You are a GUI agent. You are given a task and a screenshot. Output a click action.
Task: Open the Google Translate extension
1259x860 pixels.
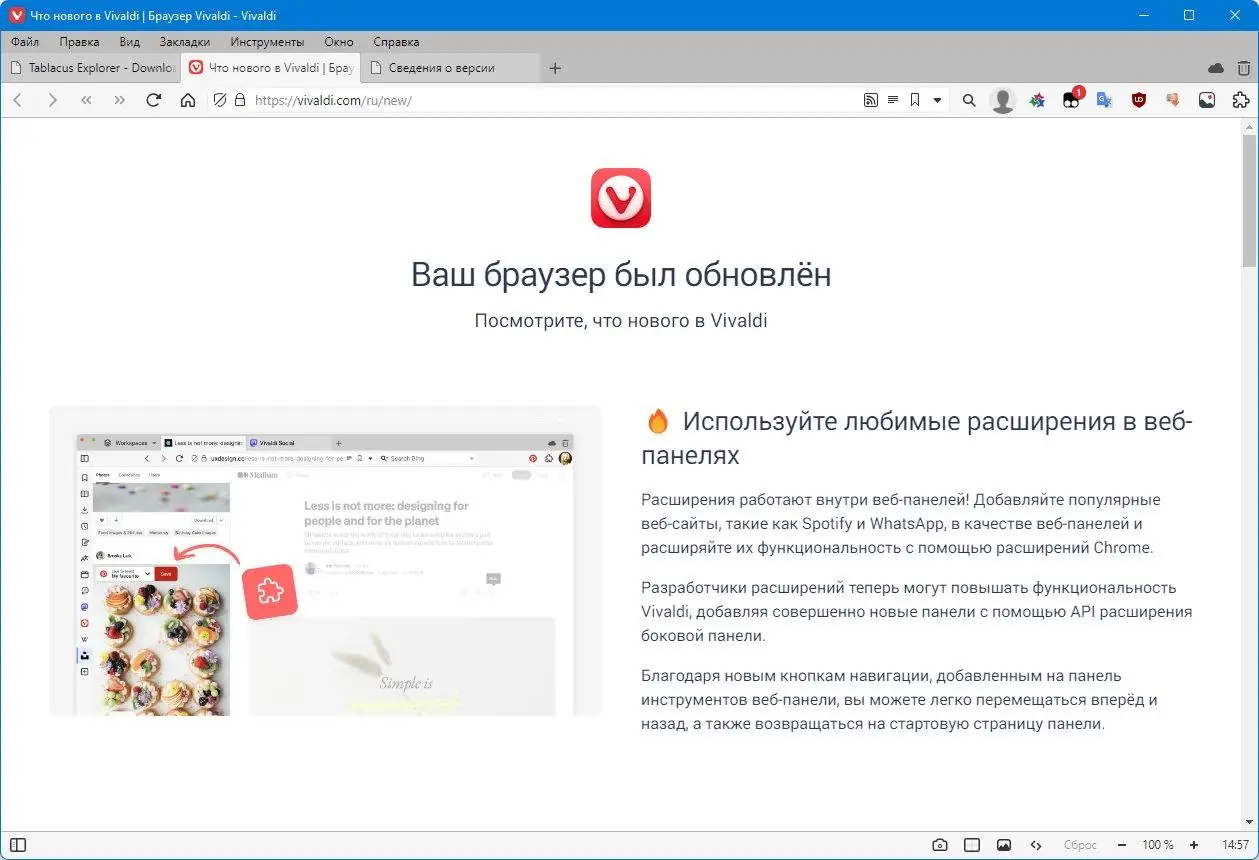[x=1104, y=100]
